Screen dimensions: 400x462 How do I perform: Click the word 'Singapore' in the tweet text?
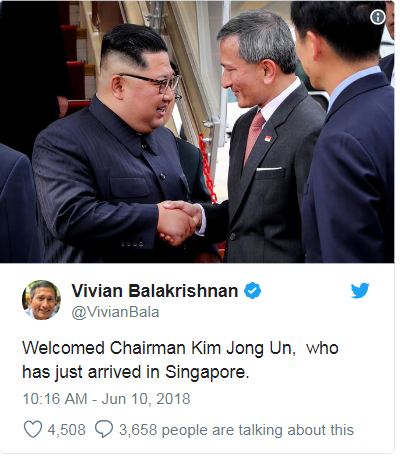205,373
